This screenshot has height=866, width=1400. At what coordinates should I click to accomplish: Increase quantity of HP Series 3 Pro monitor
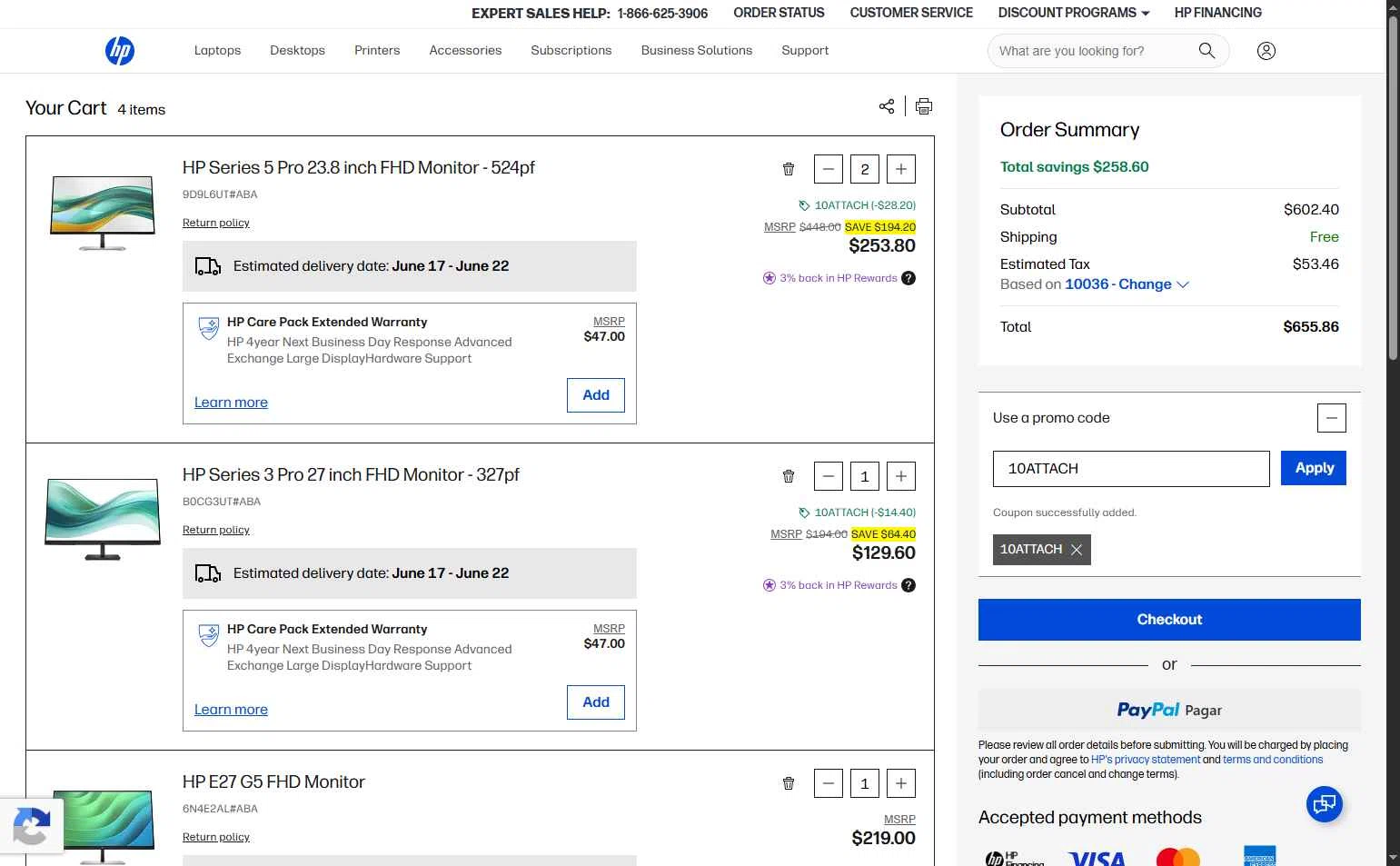[901, 476]
